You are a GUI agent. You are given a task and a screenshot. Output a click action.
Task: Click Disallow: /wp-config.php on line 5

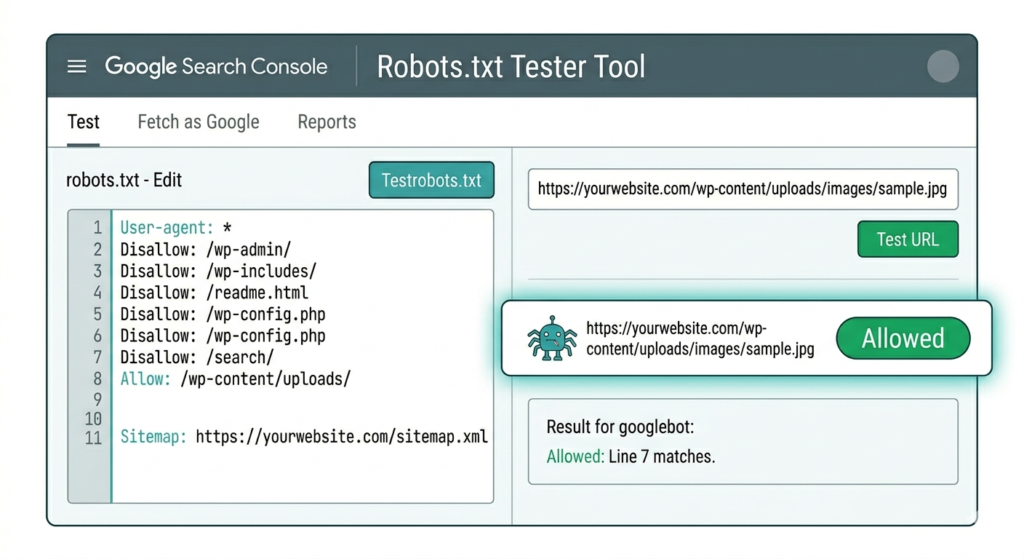[x=223, y=314]
